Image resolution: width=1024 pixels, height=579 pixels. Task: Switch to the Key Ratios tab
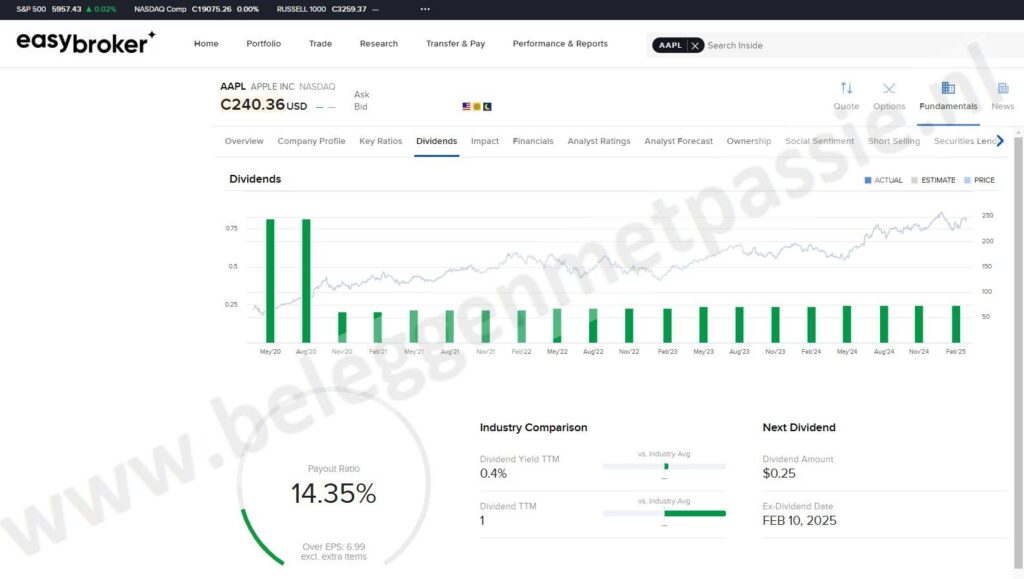click(x=381, y=141)
